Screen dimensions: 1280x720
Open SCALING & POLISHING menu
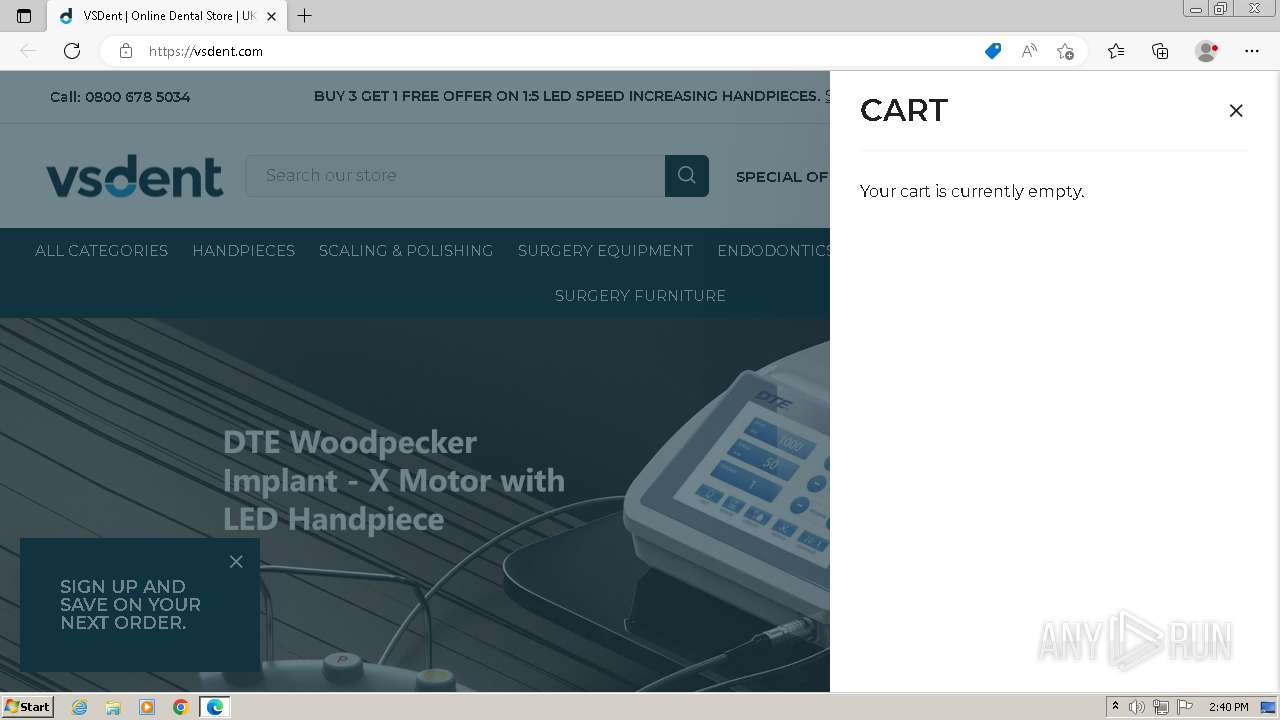click(406, 251)
